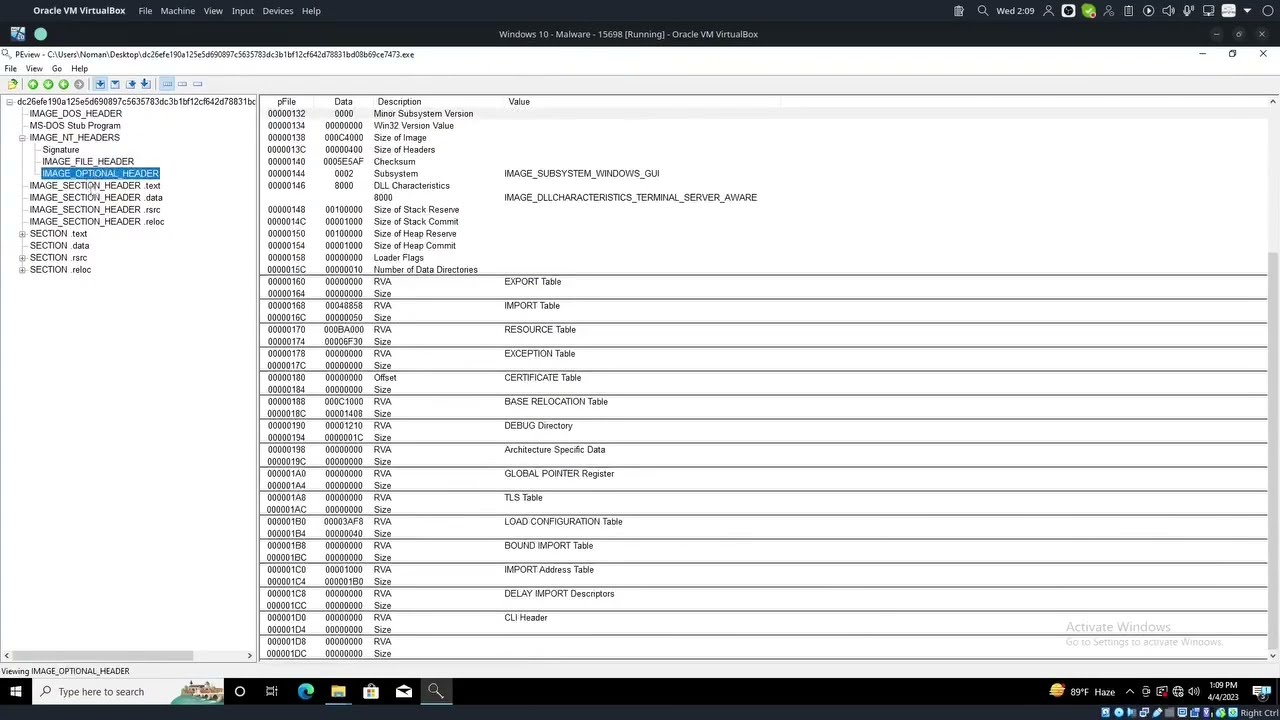The height and width of the screenshot is (720, 1280).
Task: Select the Signature tree entry
Action: click(60, 150)
